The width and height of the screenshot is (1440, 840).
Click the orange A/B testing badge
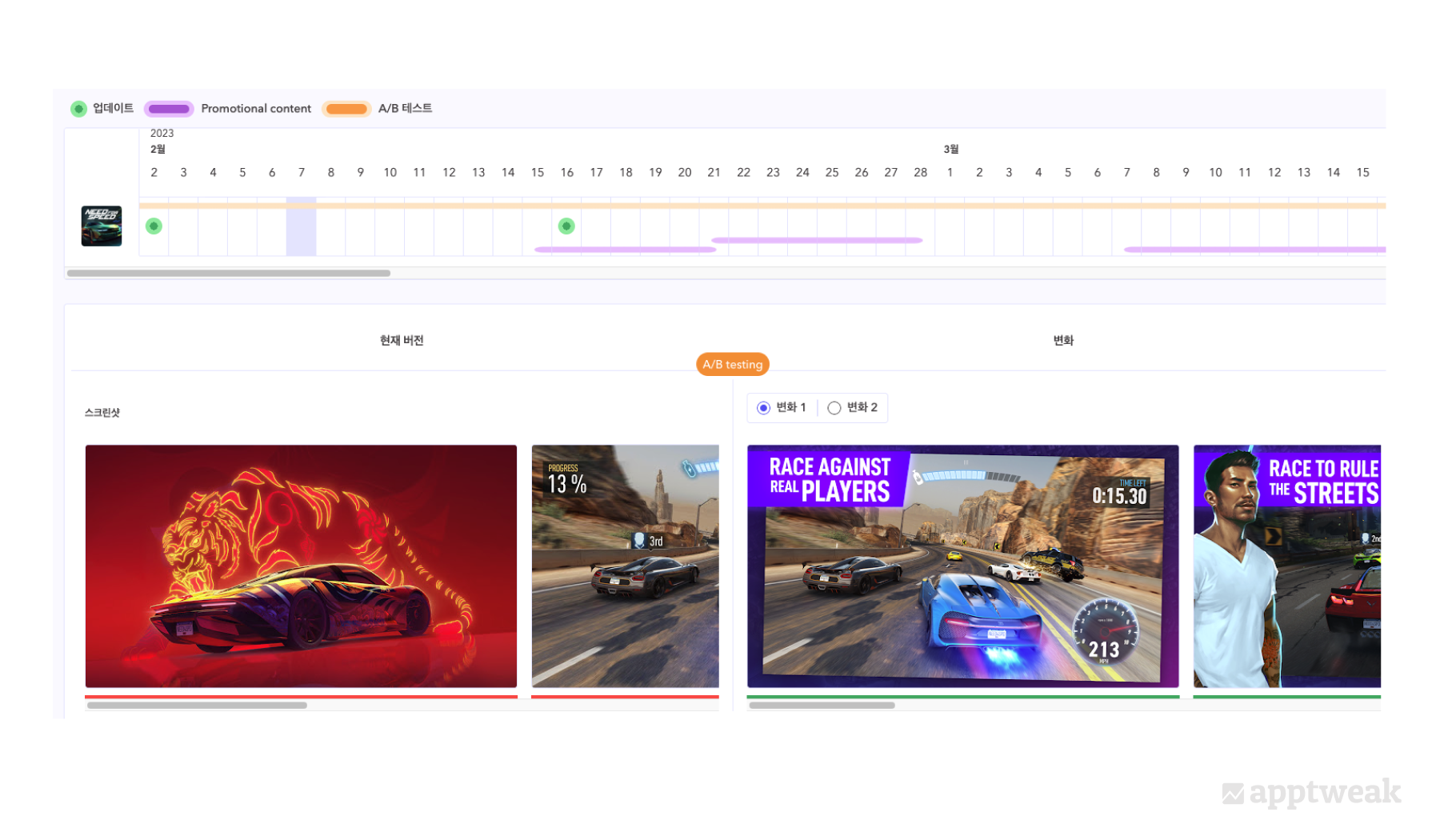point(733,365)
